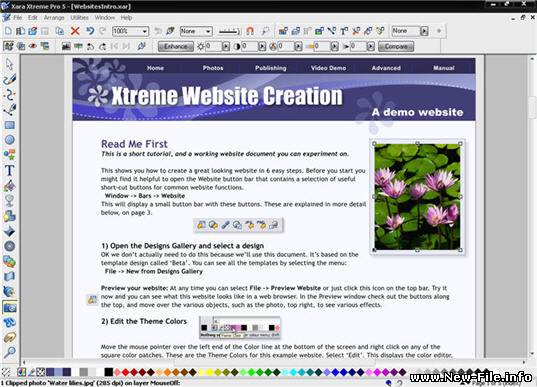Click the Video Demo navigation button
Image resolution: width=537 pixels, height=387 pixels.
328,68
